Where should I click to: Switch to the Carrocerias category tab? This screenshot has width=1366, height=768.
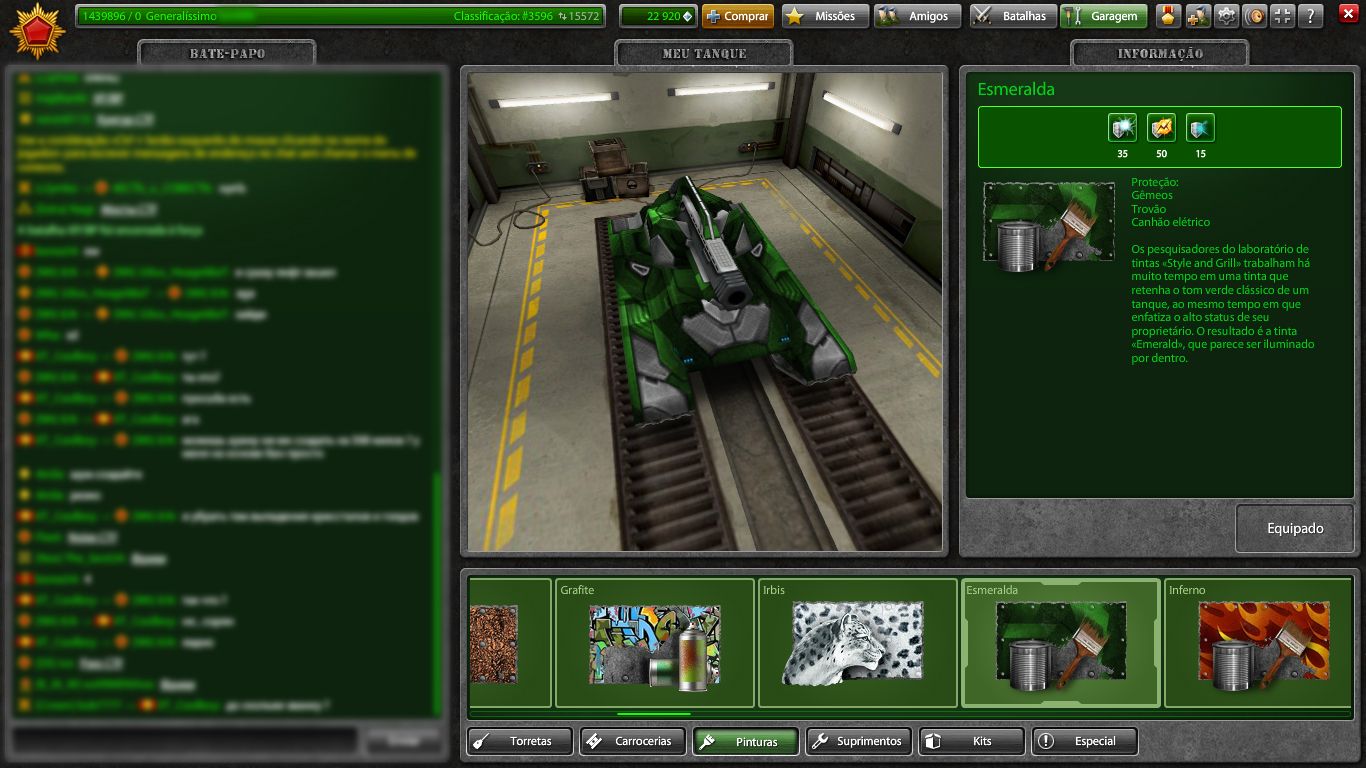[633, 741]
